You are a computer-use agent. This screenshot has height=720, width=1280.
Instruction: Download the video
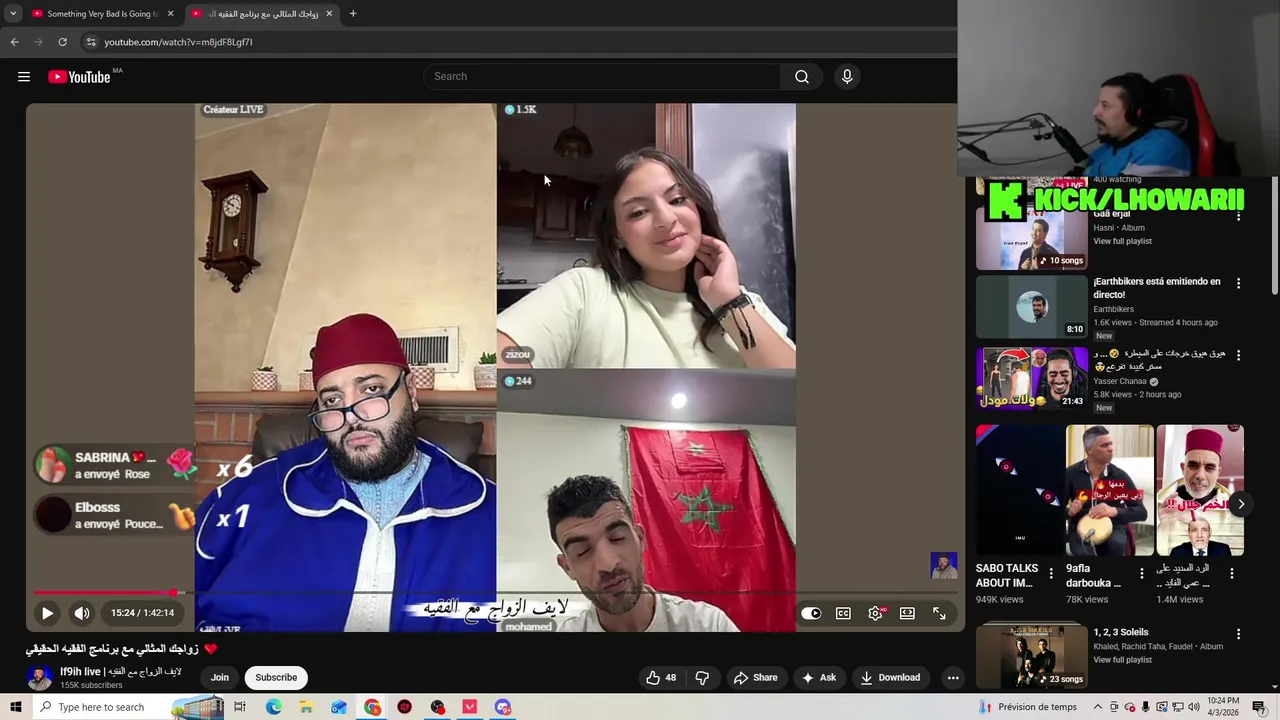point(890,677)
